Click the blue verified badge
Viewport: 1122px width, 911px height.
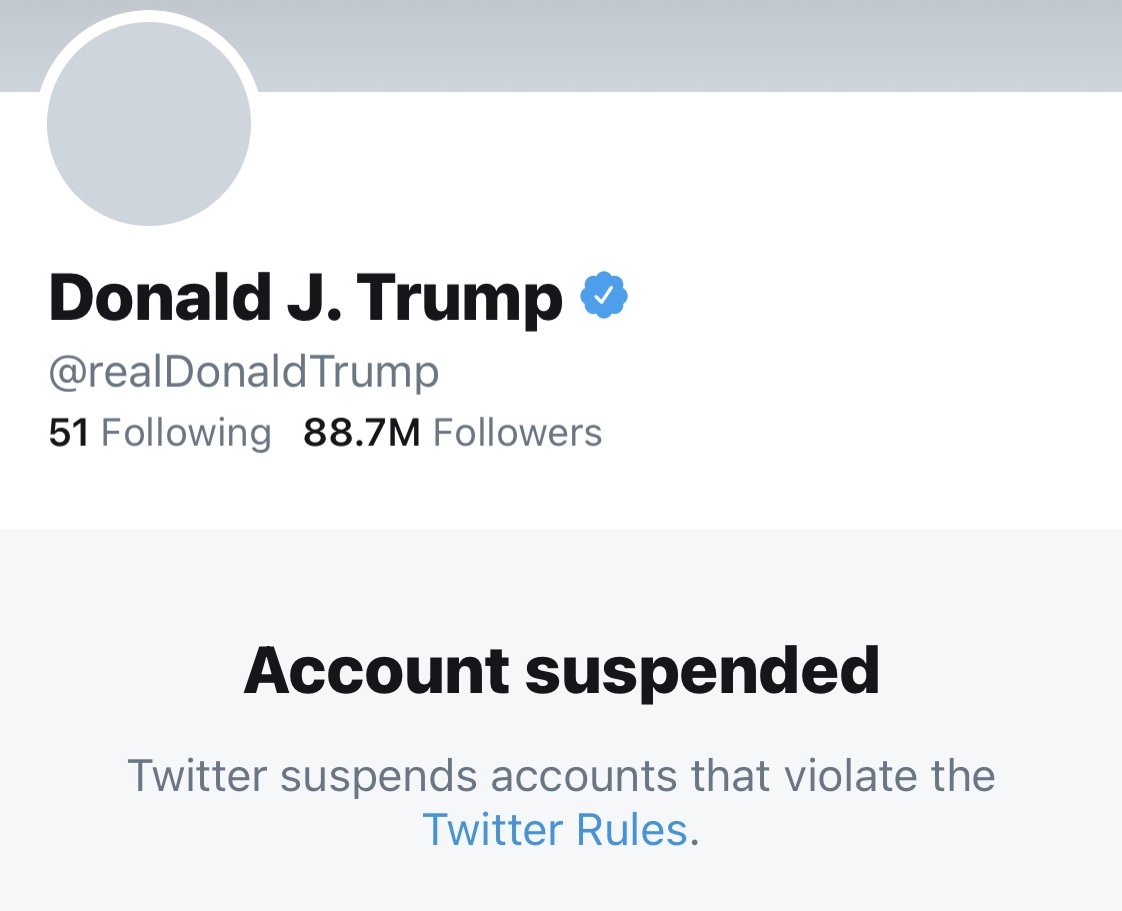point(604,296)
